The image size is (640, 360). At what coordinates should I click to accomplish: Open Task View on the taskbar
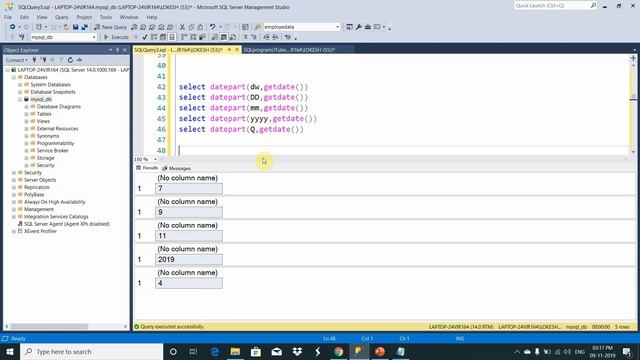(193, 351)
